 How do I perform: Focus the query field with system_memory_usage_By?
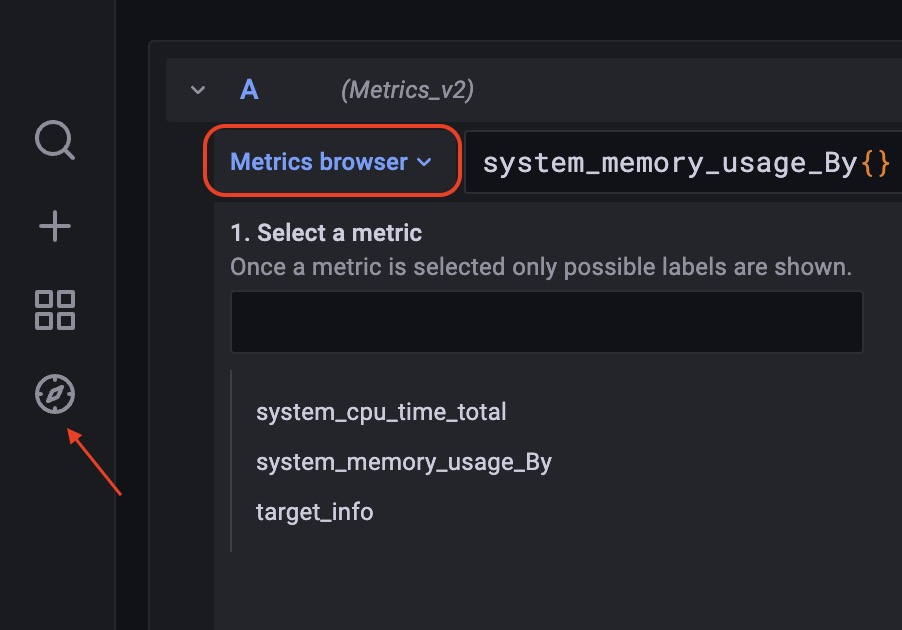pyautogui.click(x=683, y=162)
